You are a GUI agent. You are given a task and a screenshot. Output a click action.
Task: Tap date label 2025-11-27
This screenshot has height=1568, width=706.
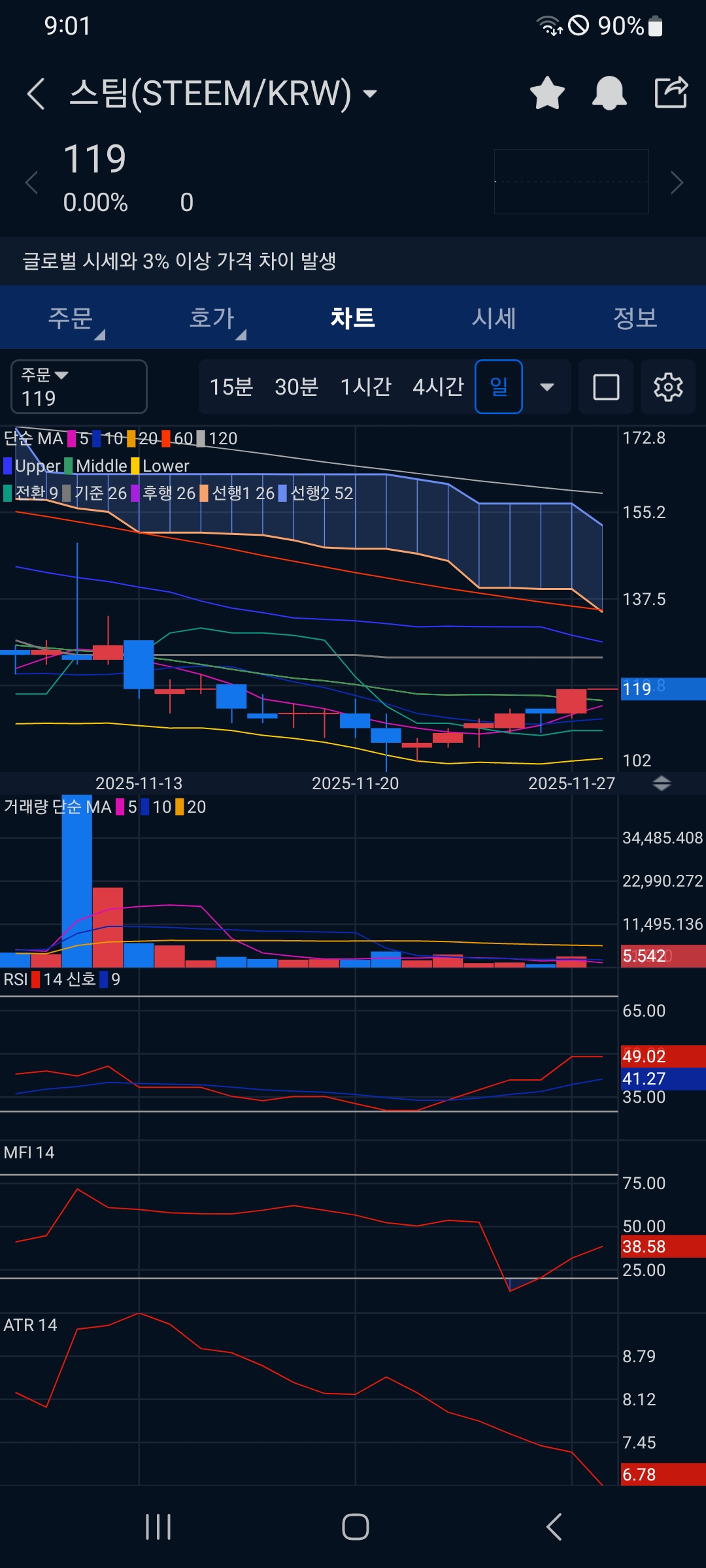coord(571,783)
